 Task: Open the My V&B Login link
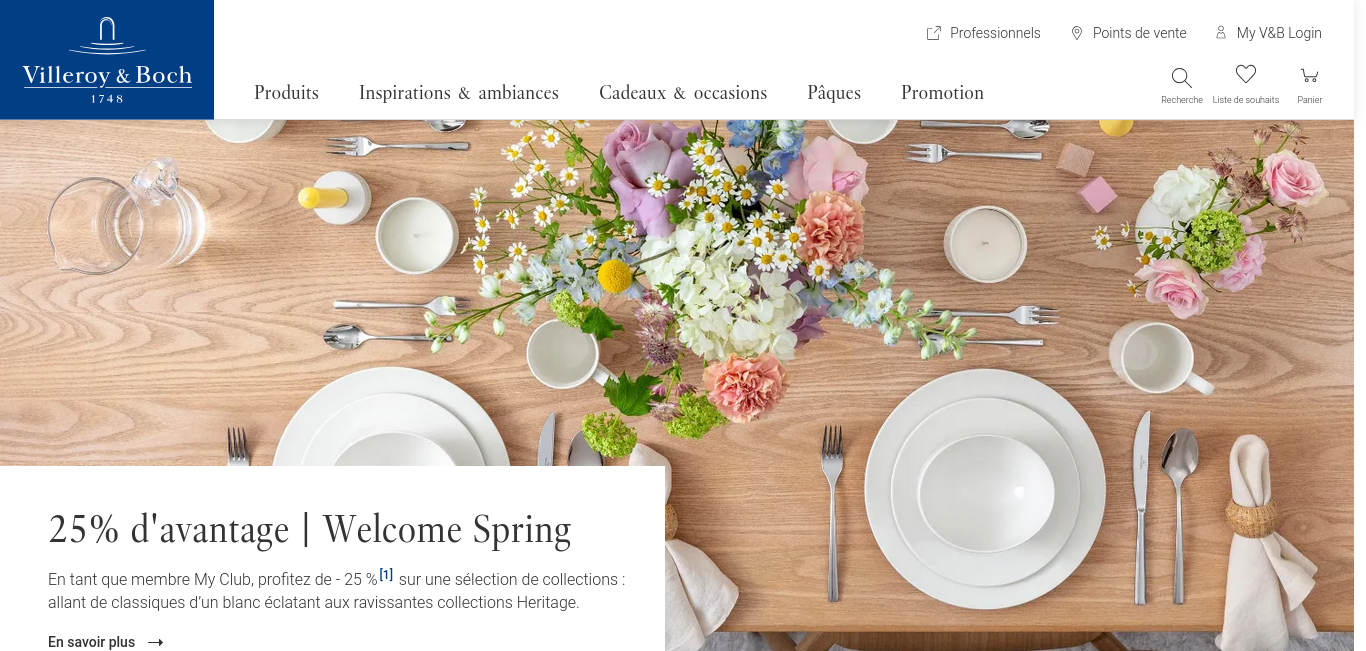point(1279,33)
